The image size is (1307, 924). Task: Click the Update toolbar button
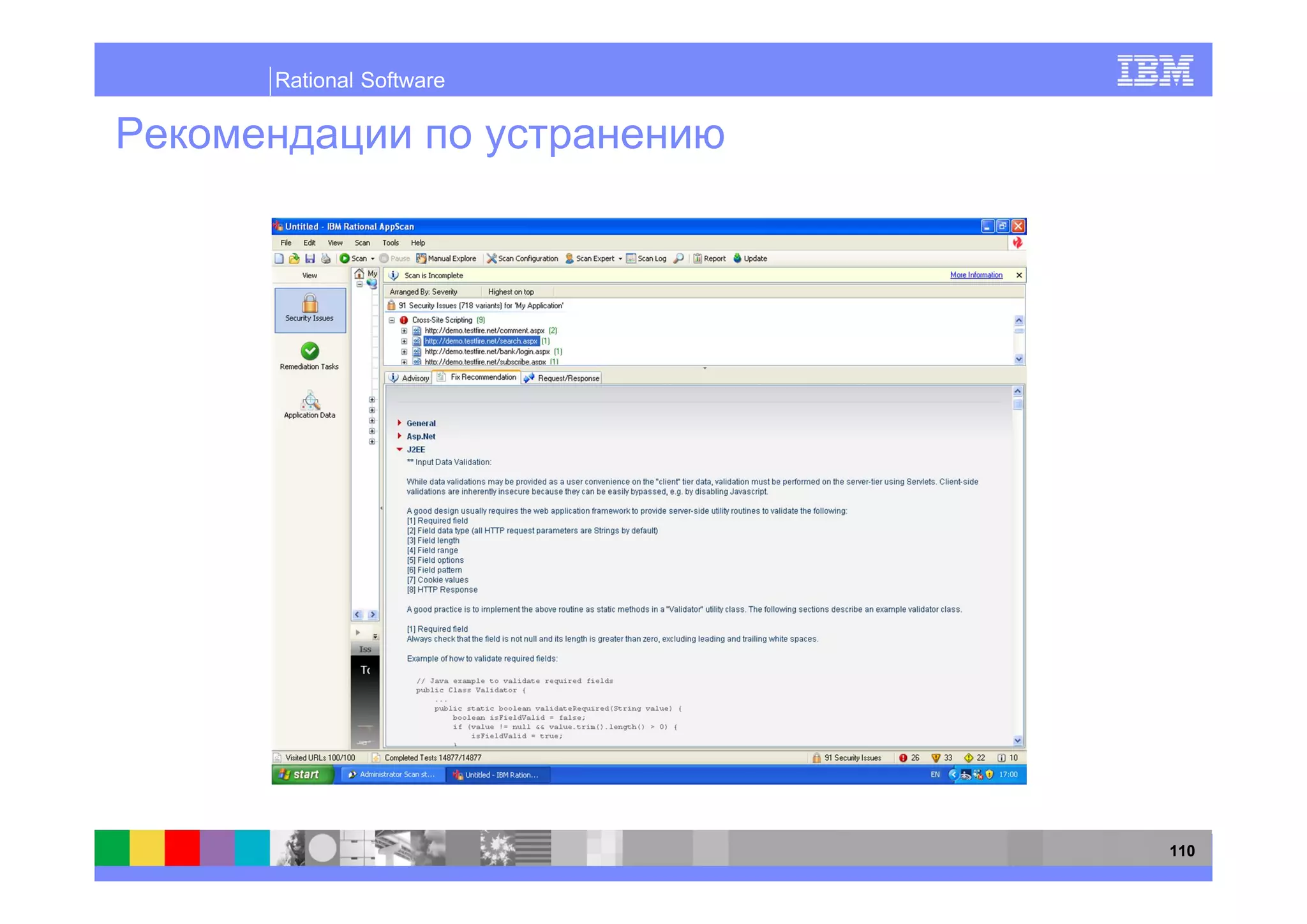(x=751, y=258)
